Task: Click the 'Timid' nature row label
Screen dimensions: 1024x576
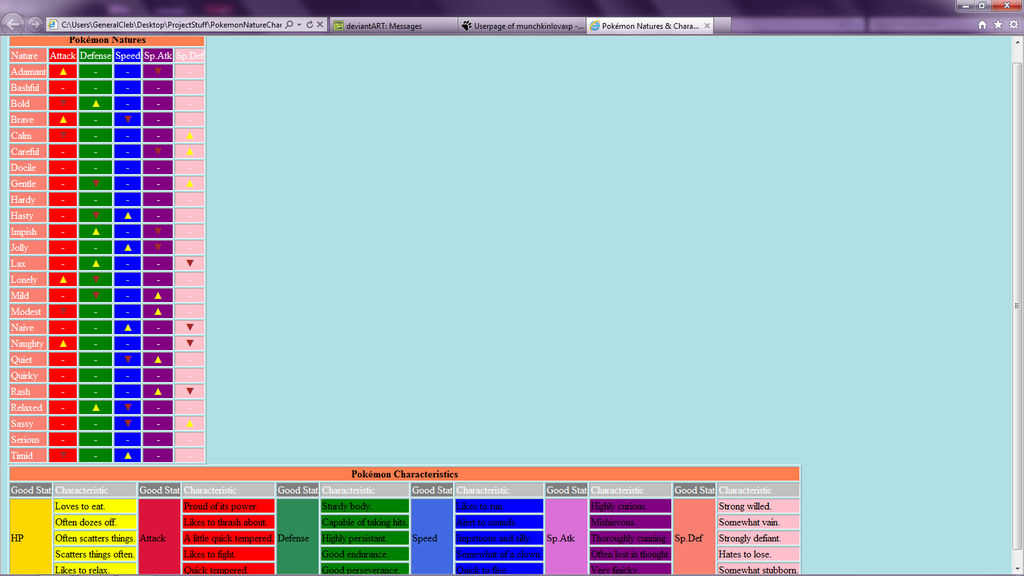Action: coord(28,456)
